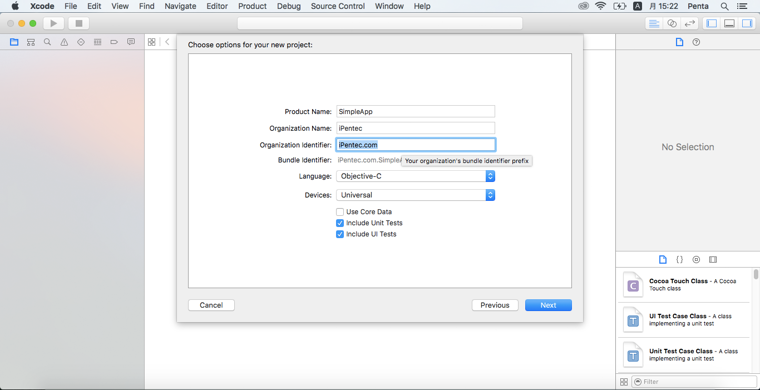
Task: Open the Project navigator folder icon
Action: click(x=14, y=42)
